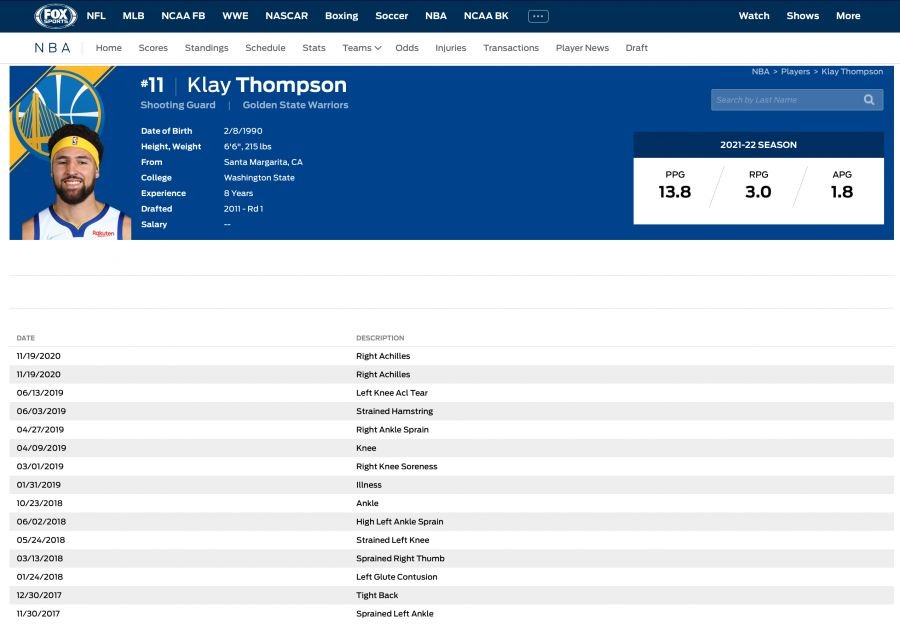Click the 10/23/2018 date cell
Image resolution: width=900 pixels, height=625 pixels.
[40, 503]
